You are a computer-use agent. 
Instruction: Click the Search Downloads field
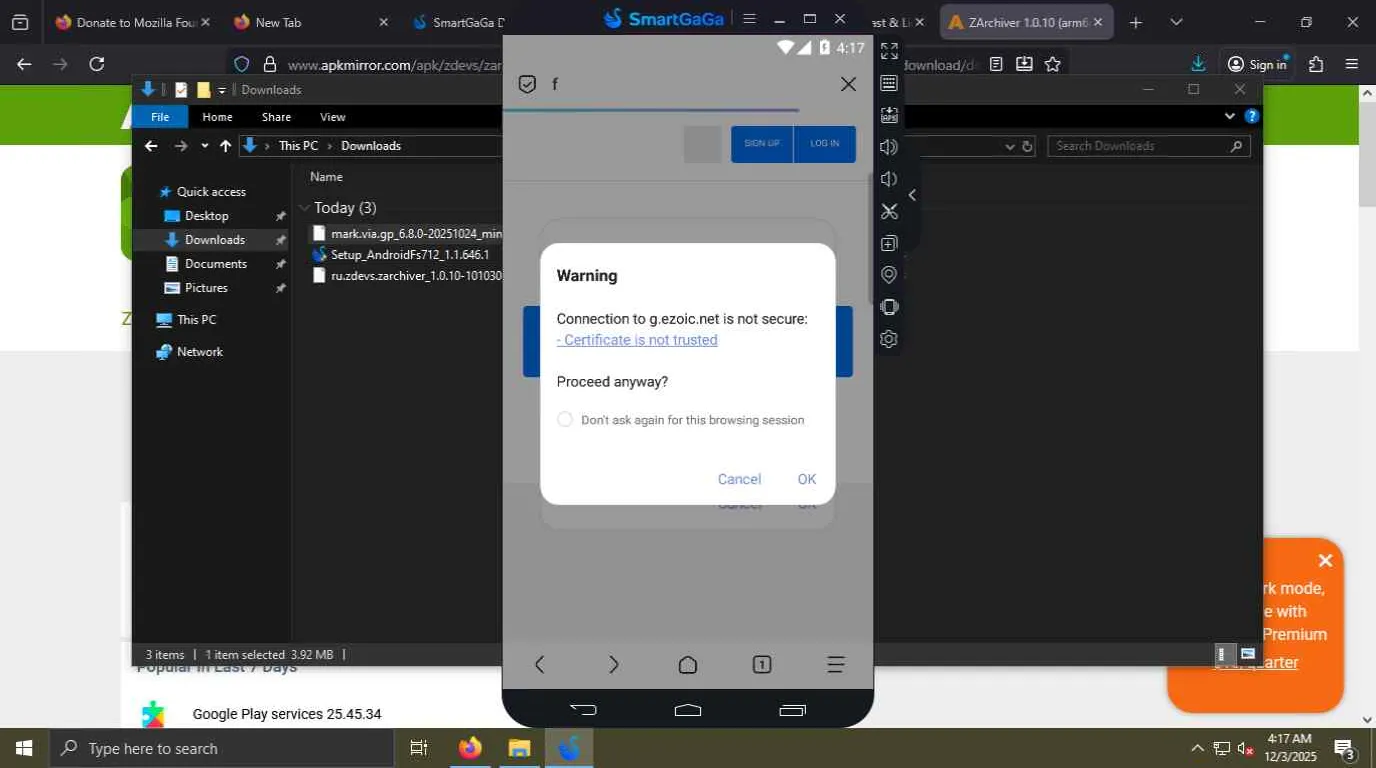pos(1149,146)
